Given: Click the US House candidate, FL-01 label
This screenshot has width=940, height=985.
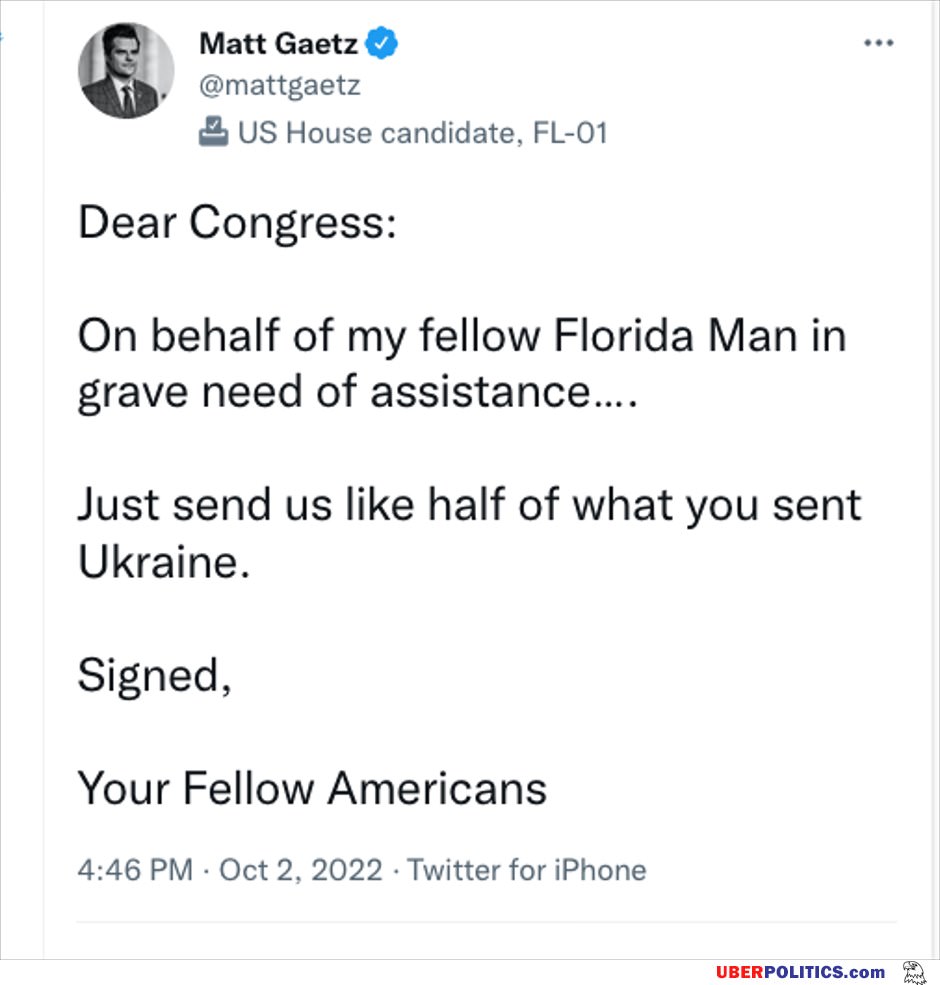Looking at the screenshot, I should pyautogui.click(x=422, y=132).
